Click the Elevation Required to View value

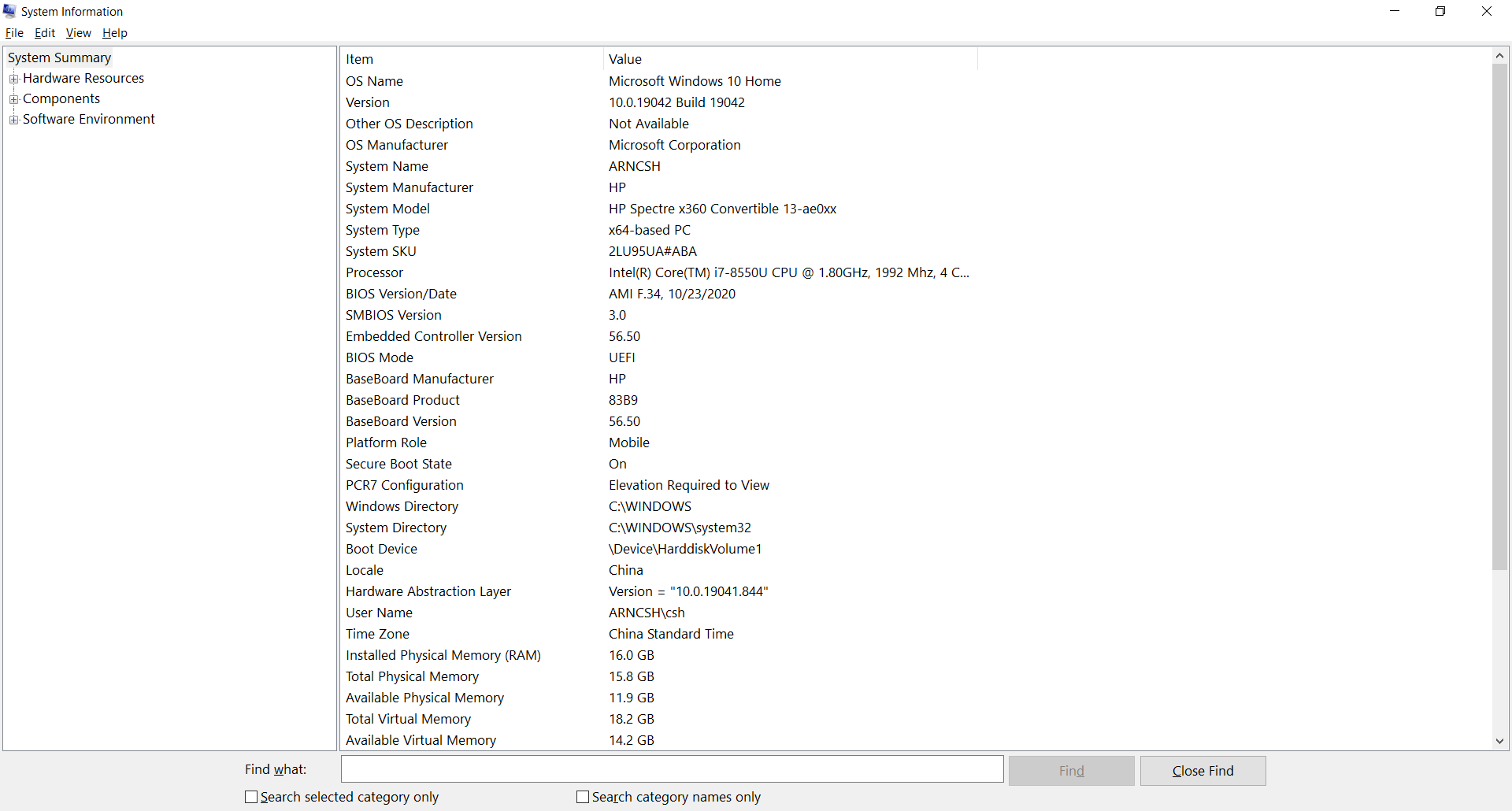[689, 485]
